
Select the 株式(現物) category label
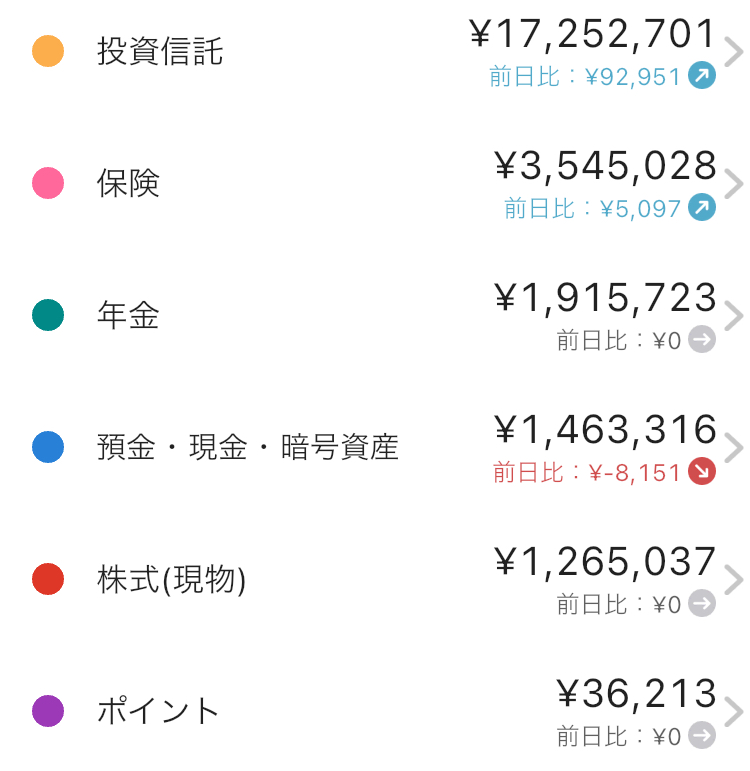click(171, 579)
